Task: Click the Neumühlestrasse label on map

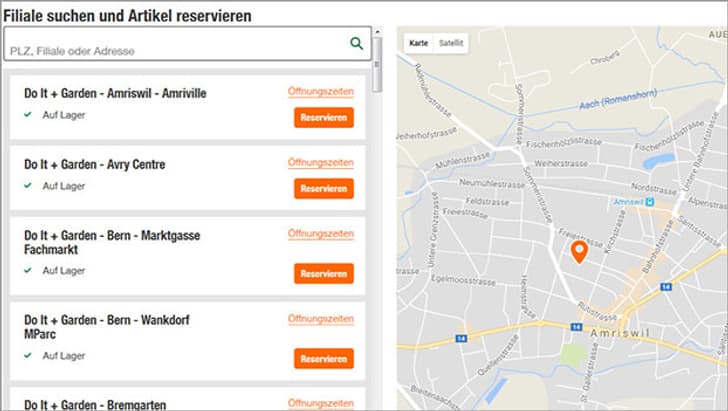Action: pyautogui.click(x=492, y=184)
